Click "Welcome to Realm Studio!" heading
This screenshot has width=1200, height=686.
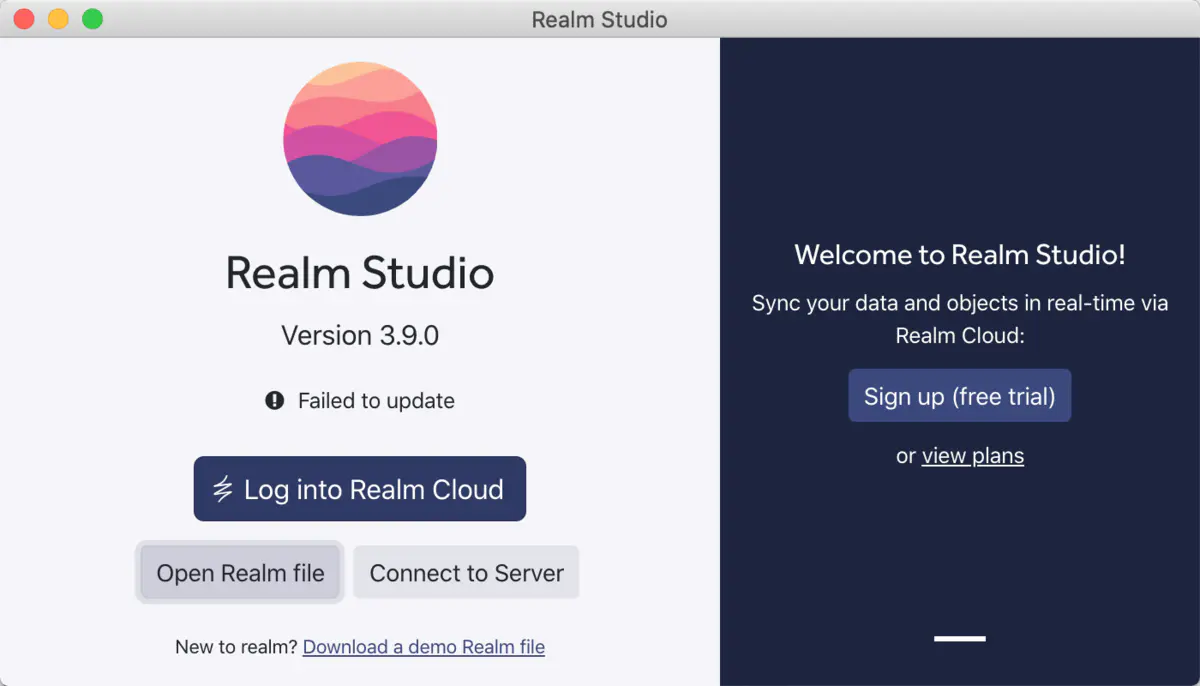pyautogui.click(x=960, y=254)
